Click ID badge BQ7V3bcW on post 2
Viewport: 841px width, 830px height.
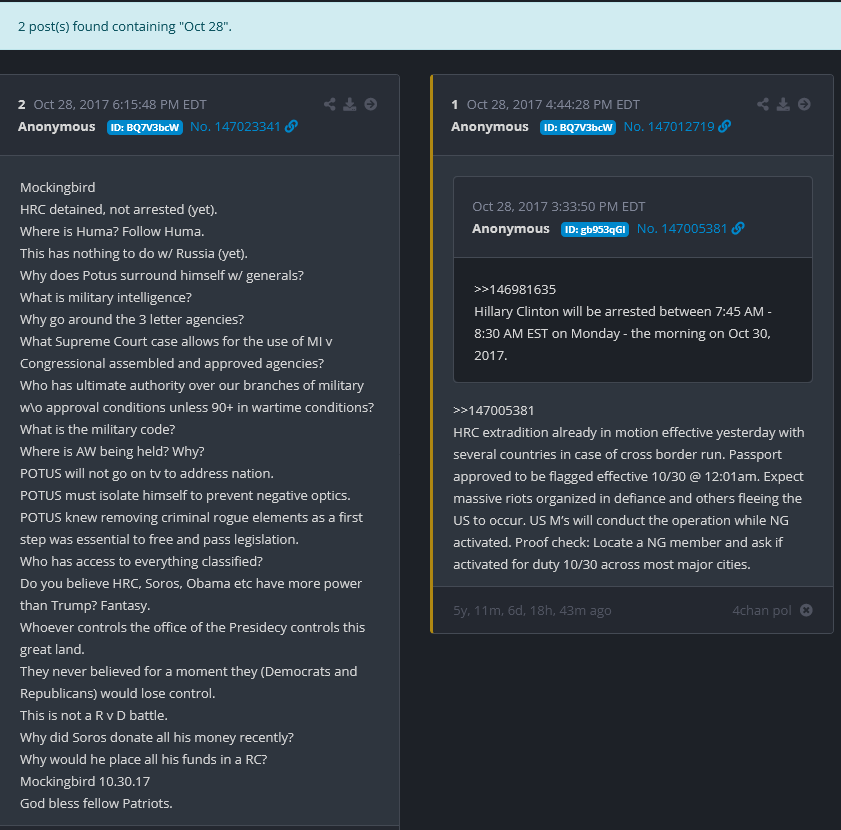tap(145, 127)
